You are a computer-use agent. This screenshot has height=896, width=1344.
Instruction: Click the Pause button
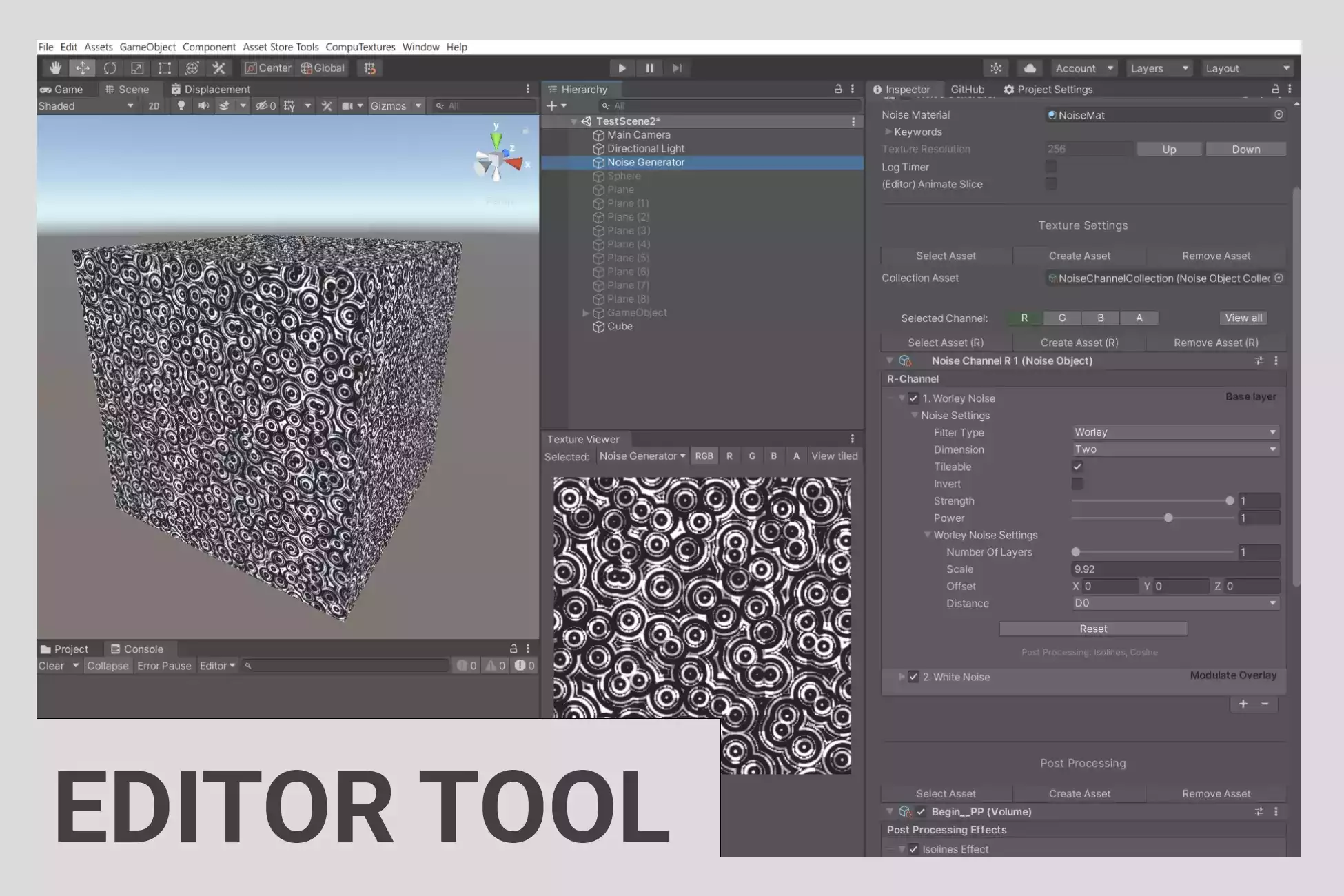tap(649, 68)
